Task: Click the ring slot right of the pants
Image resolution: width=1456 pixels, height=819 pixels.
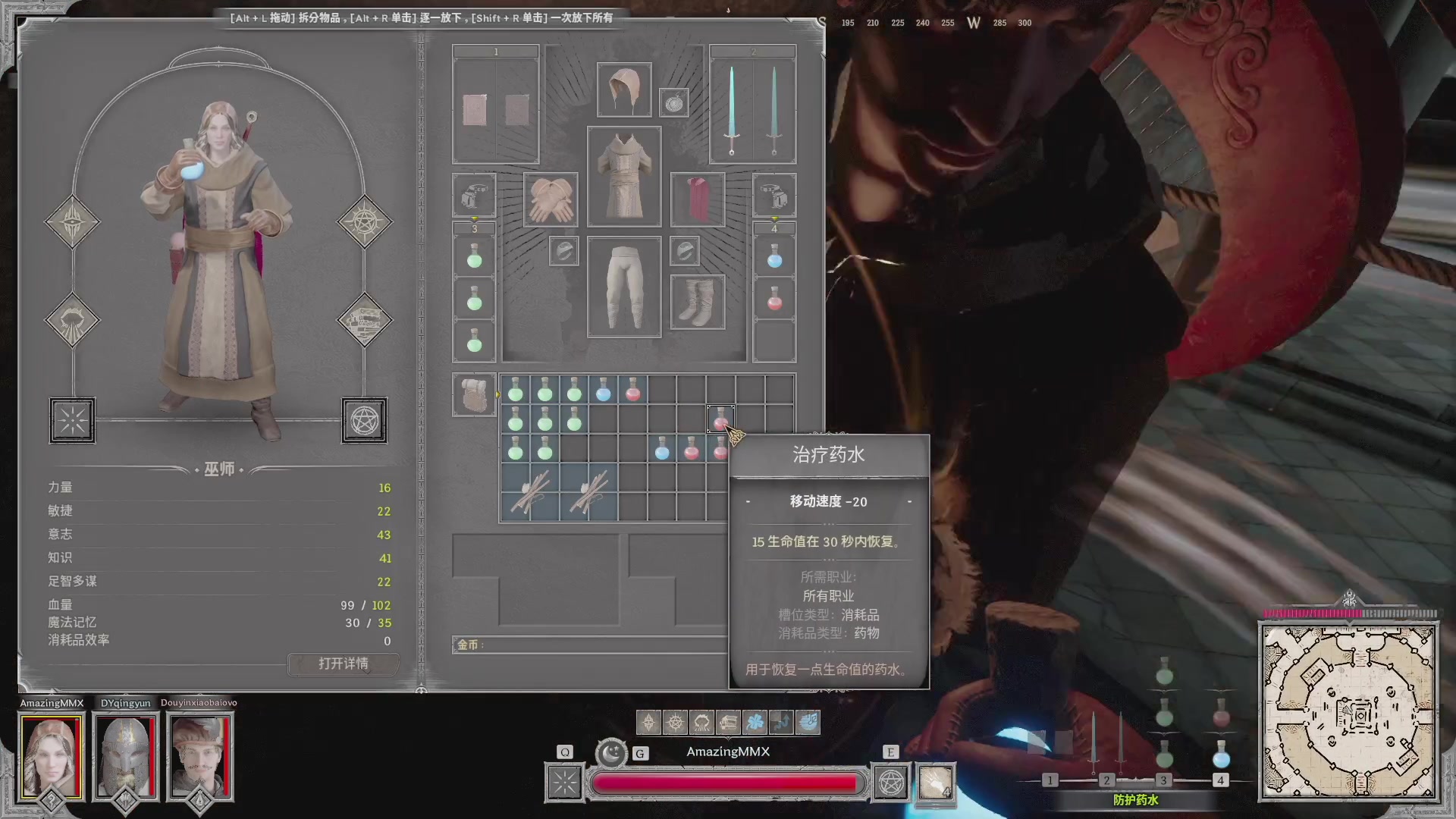Action: coord(685,251)
